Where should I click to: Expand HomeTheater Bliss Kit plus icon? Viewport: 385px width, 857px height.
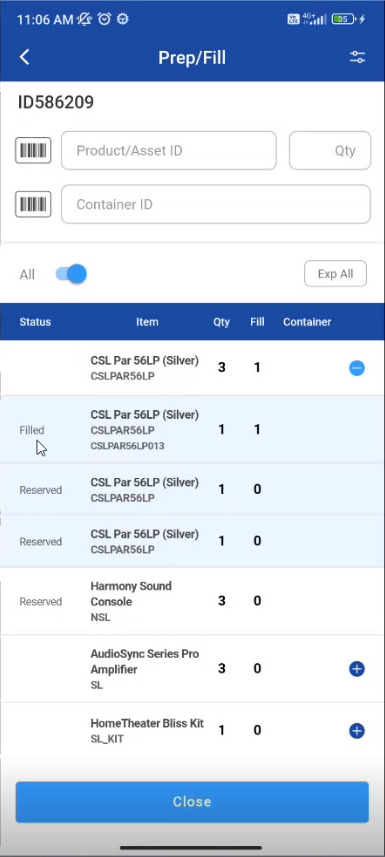coord(357,731)
